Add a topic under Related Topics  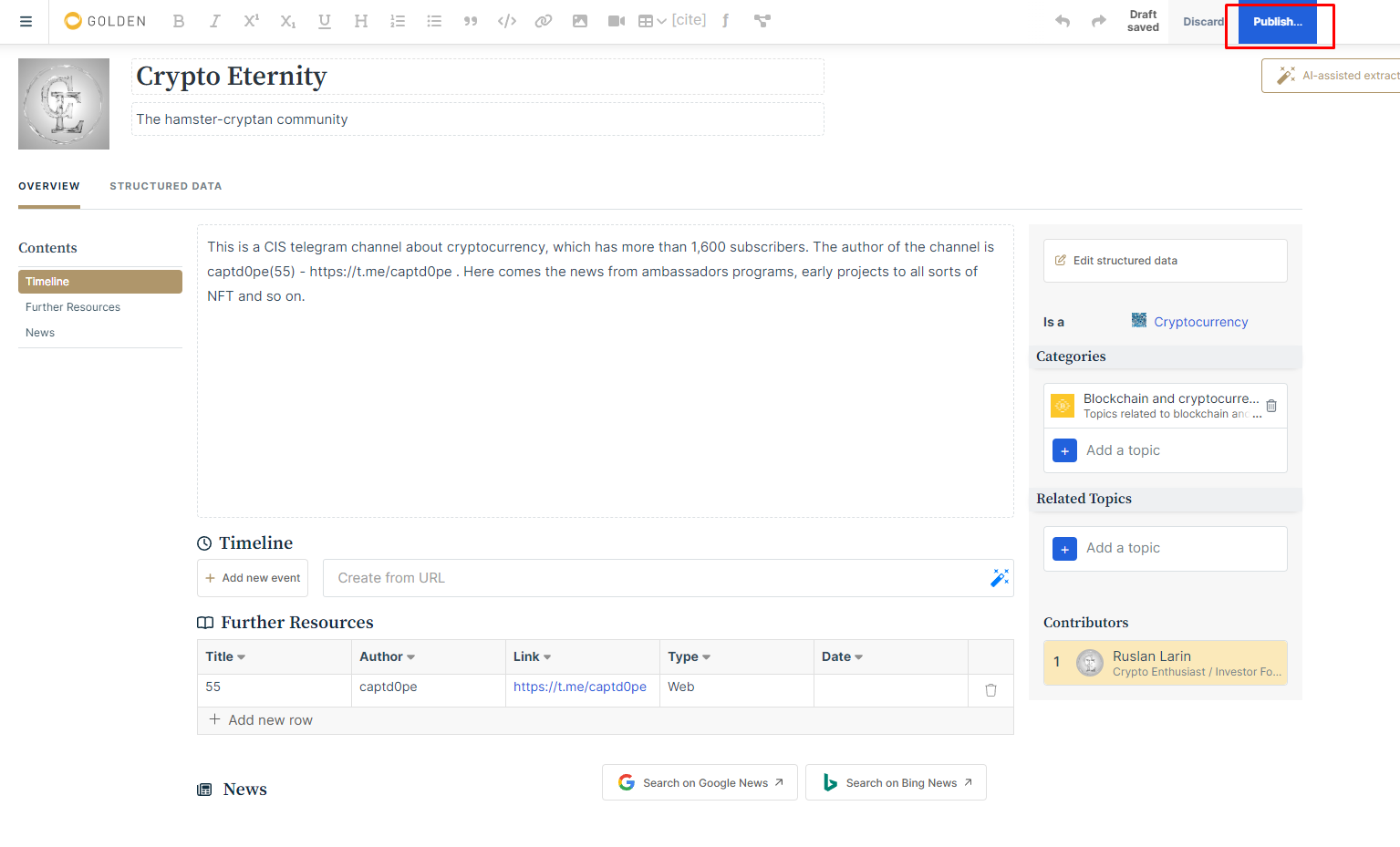click(1166, 548)
